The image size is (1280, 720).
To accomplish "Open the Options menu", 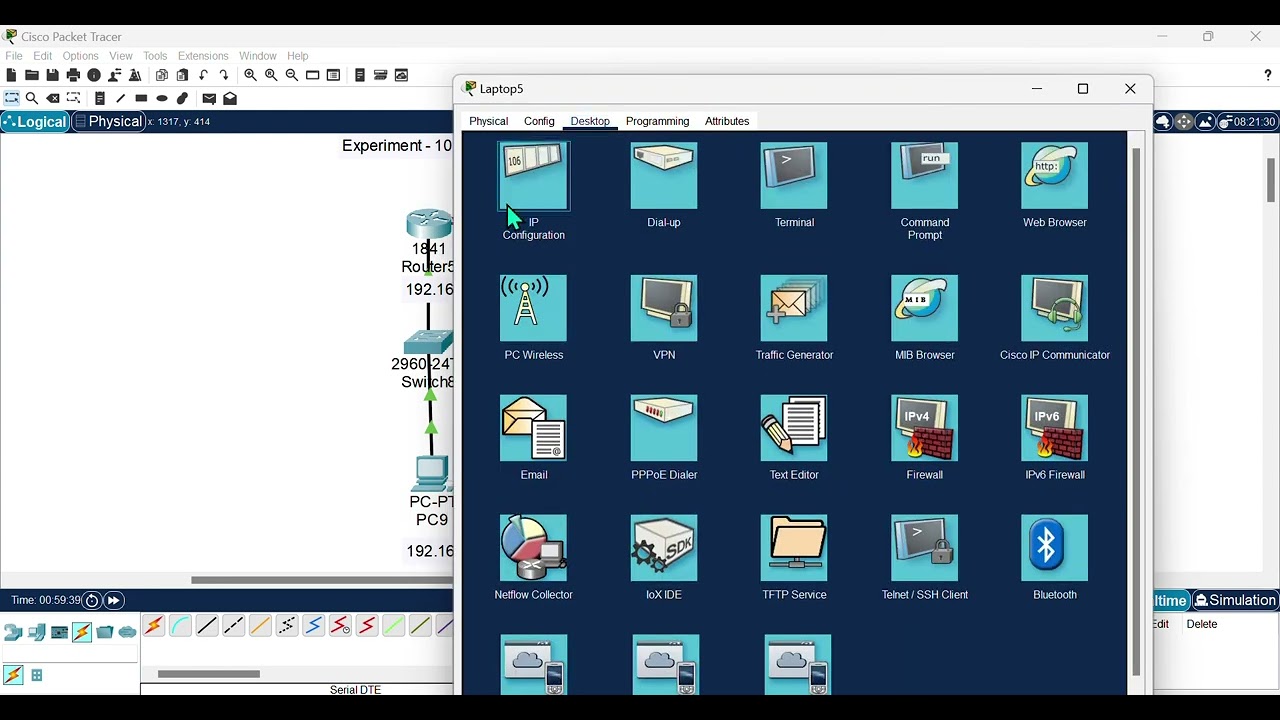I will 80,56.
